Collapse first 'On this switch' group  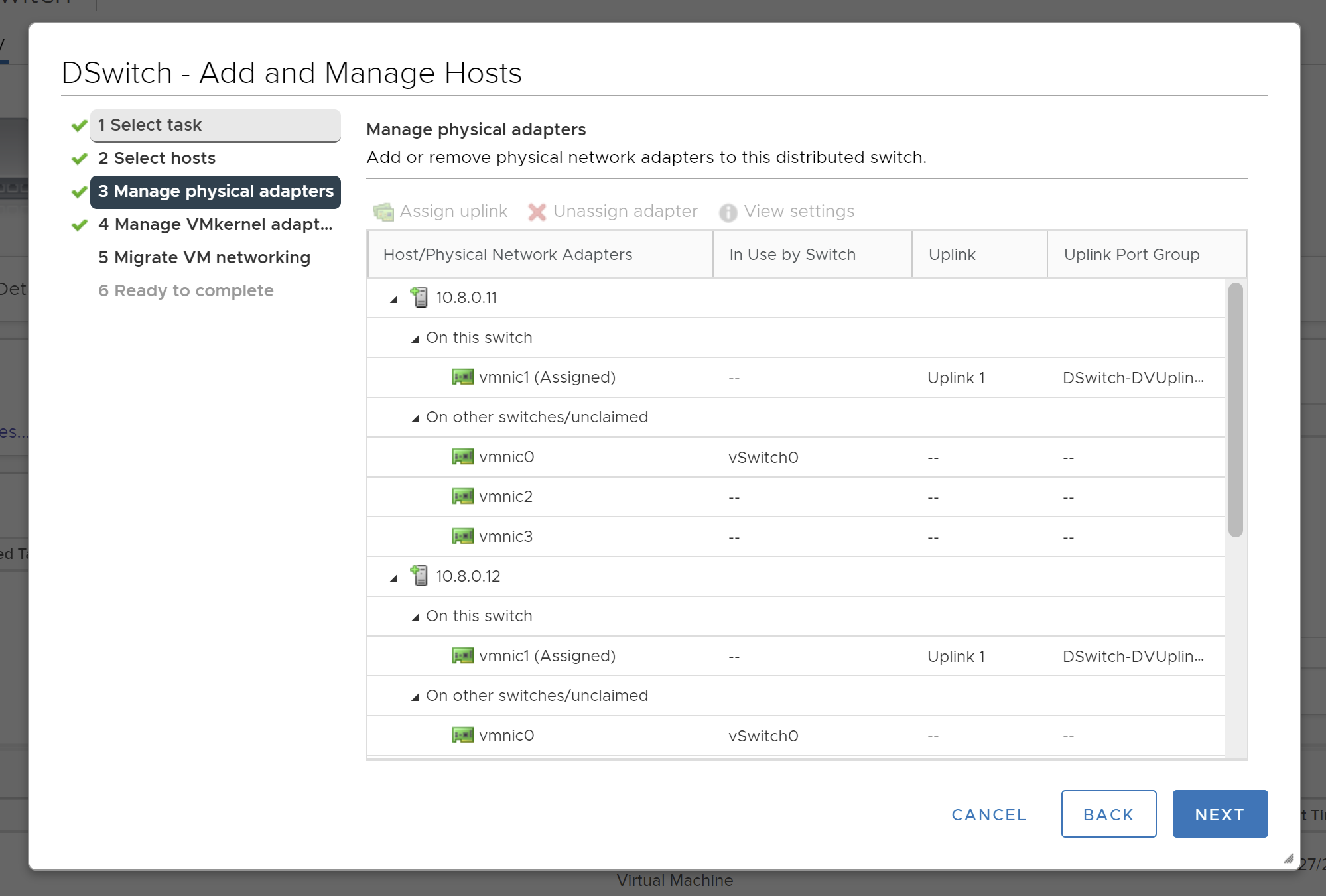415,339
